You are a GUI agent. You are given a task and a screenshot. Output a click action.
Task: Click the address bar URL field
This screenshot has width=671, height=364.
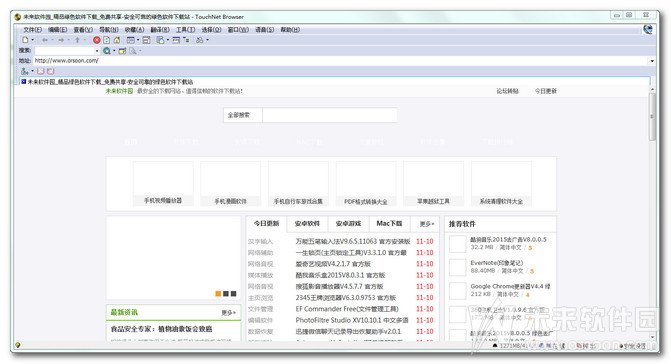(x=341, y=61)
